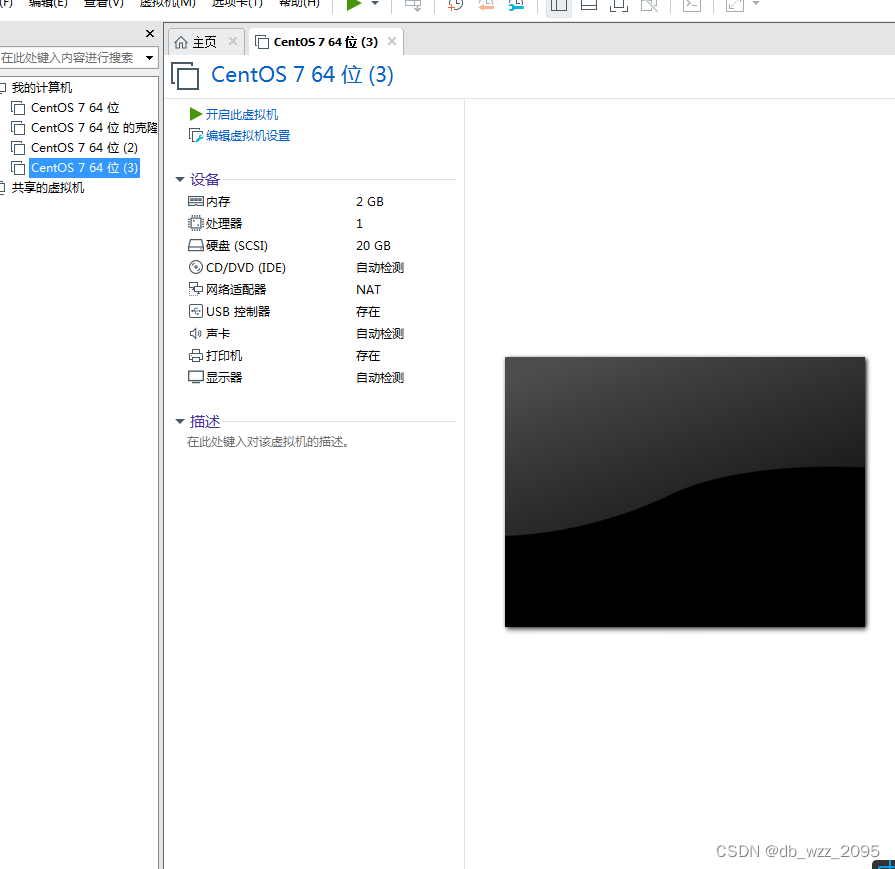Select CentOS 7 64 位 (2) VM
The image size is (895, 869).
tap(84, 148)
